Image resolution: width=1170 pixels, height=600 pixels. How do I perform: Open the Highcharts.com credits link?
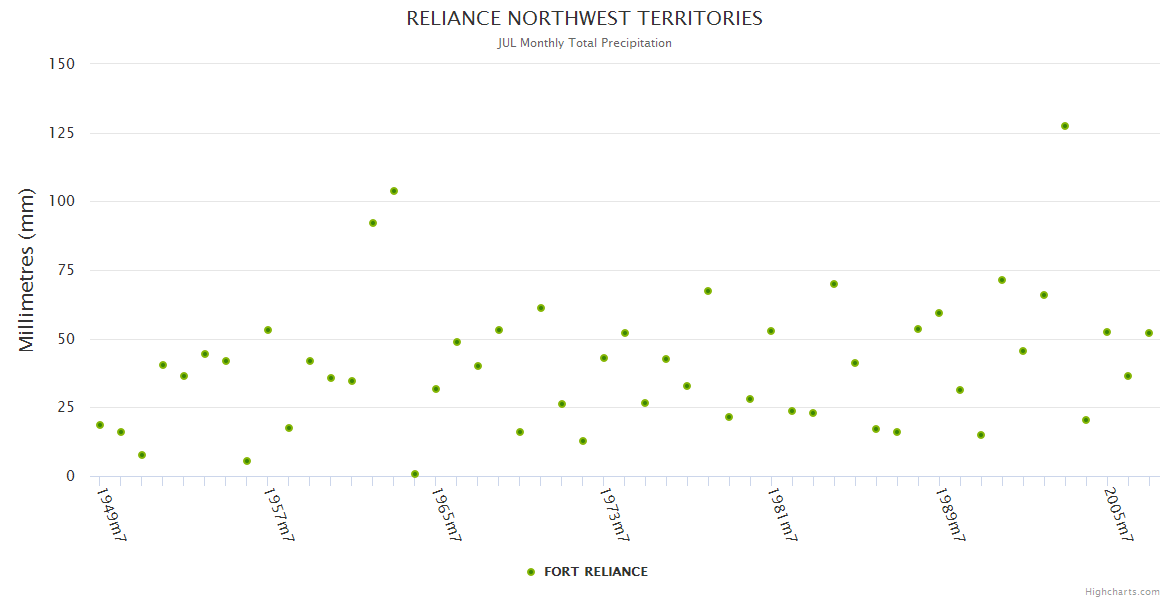click(x=1122, y=591)
